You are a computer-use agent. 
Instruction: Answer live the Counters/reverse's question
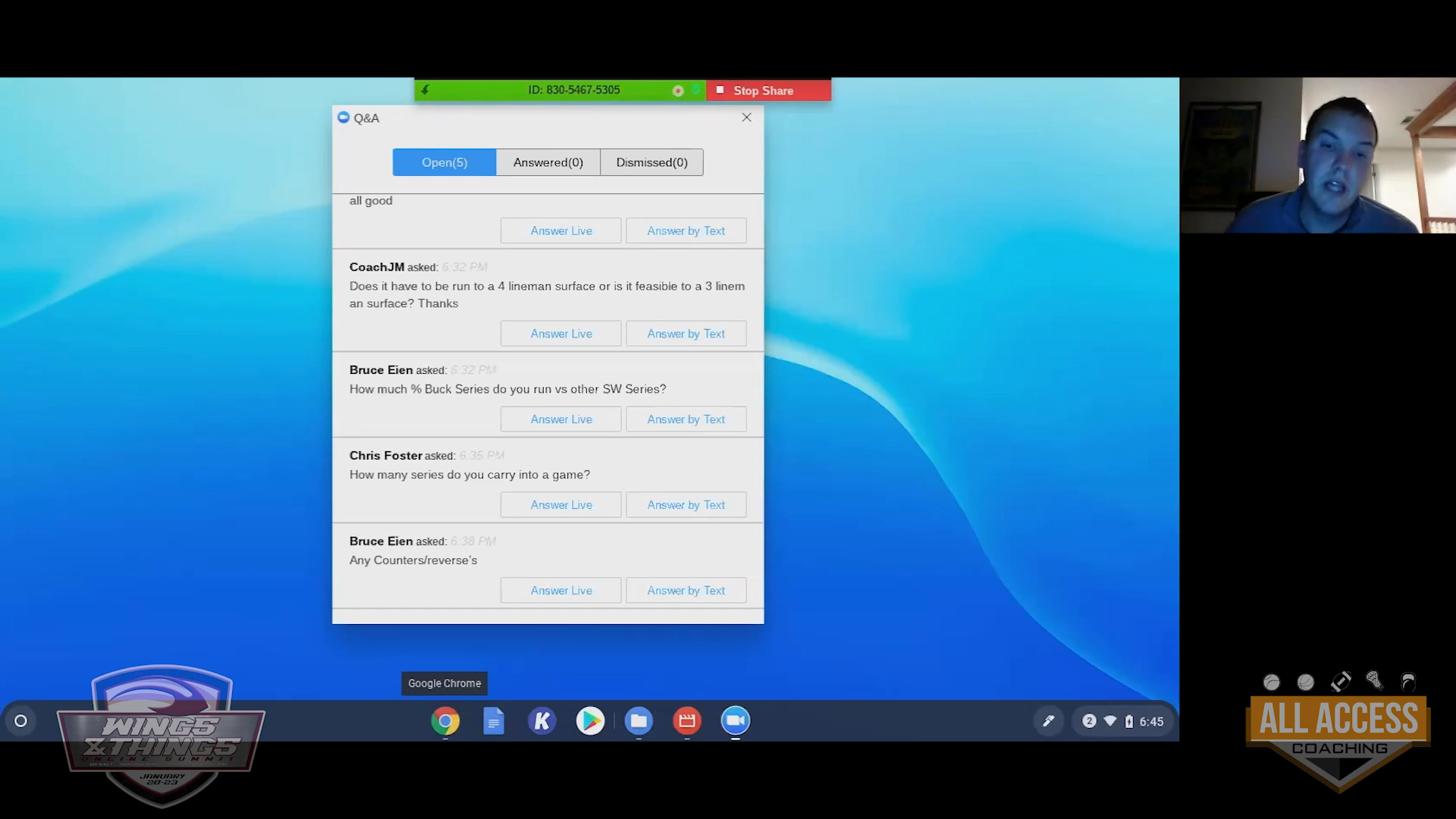click(x=560, y=591)
